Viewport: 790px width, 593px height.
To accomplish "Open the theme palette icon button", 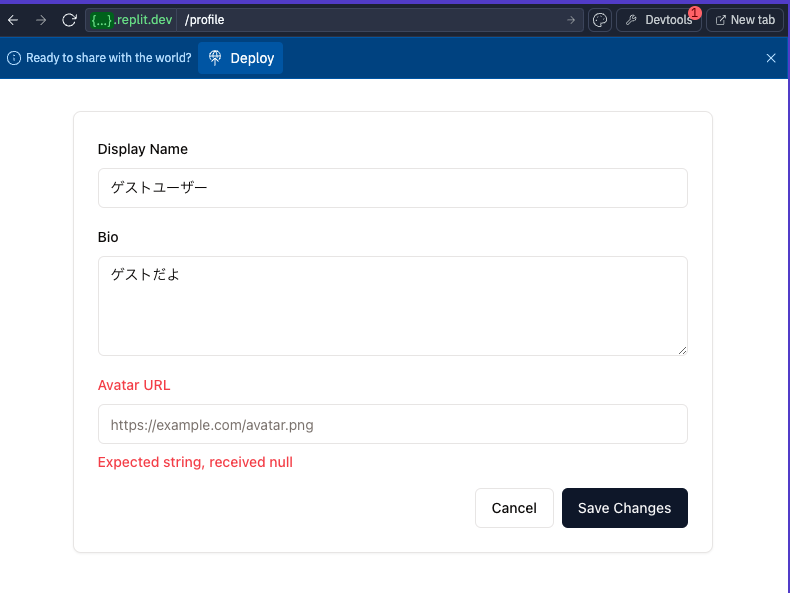I will click(x=600, y=20).
